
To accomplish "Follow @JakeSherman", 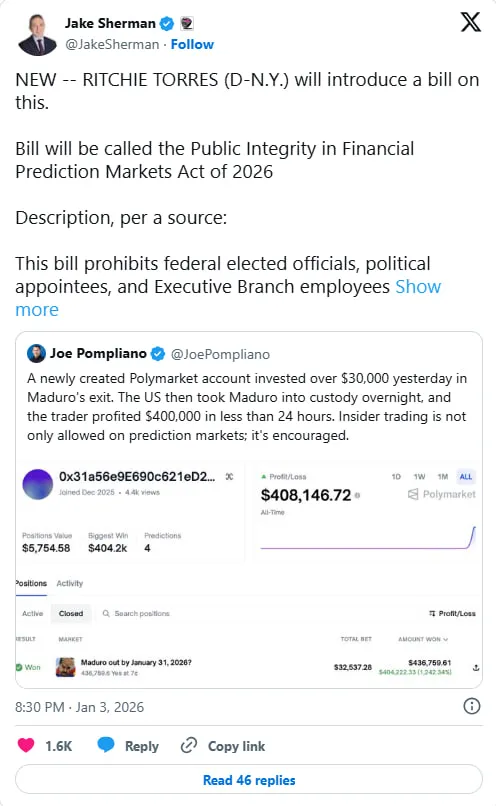I will [x=192, y=44].
